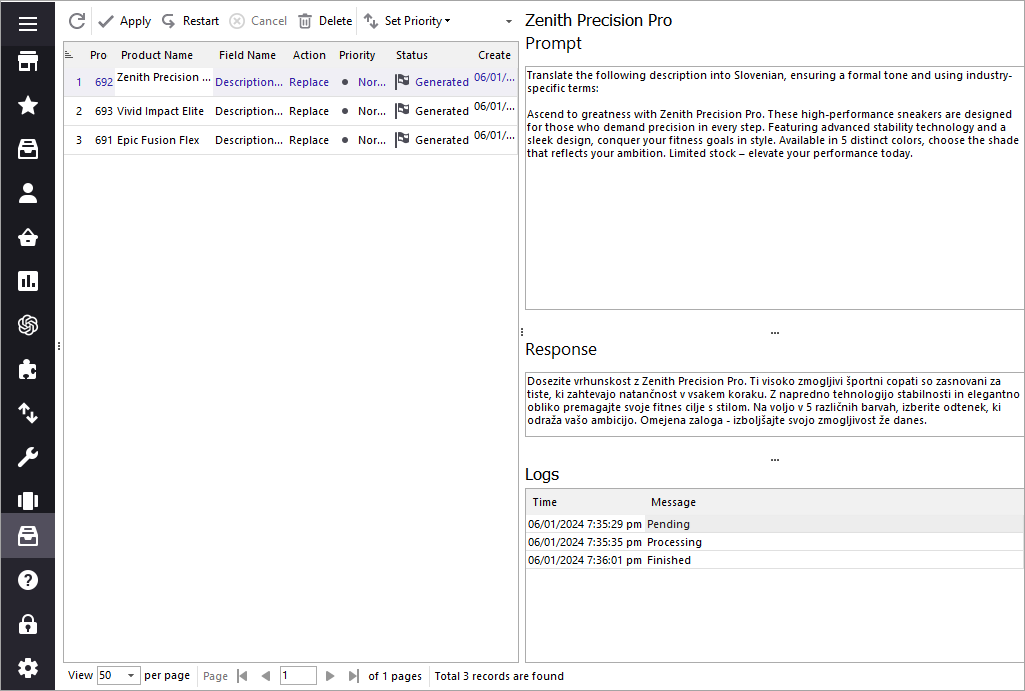Click the splitter between Response and Logs

(x=775, y=459)
